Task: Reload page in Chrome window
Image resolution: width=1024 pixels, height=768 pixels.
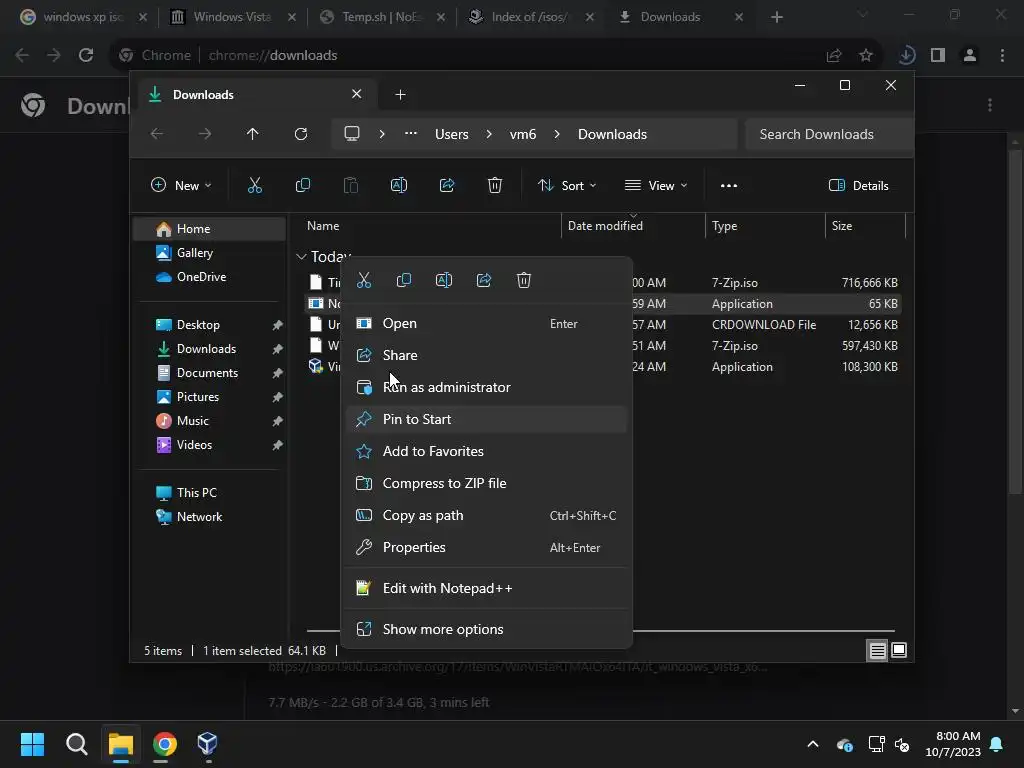Action: tap(86, 56)
